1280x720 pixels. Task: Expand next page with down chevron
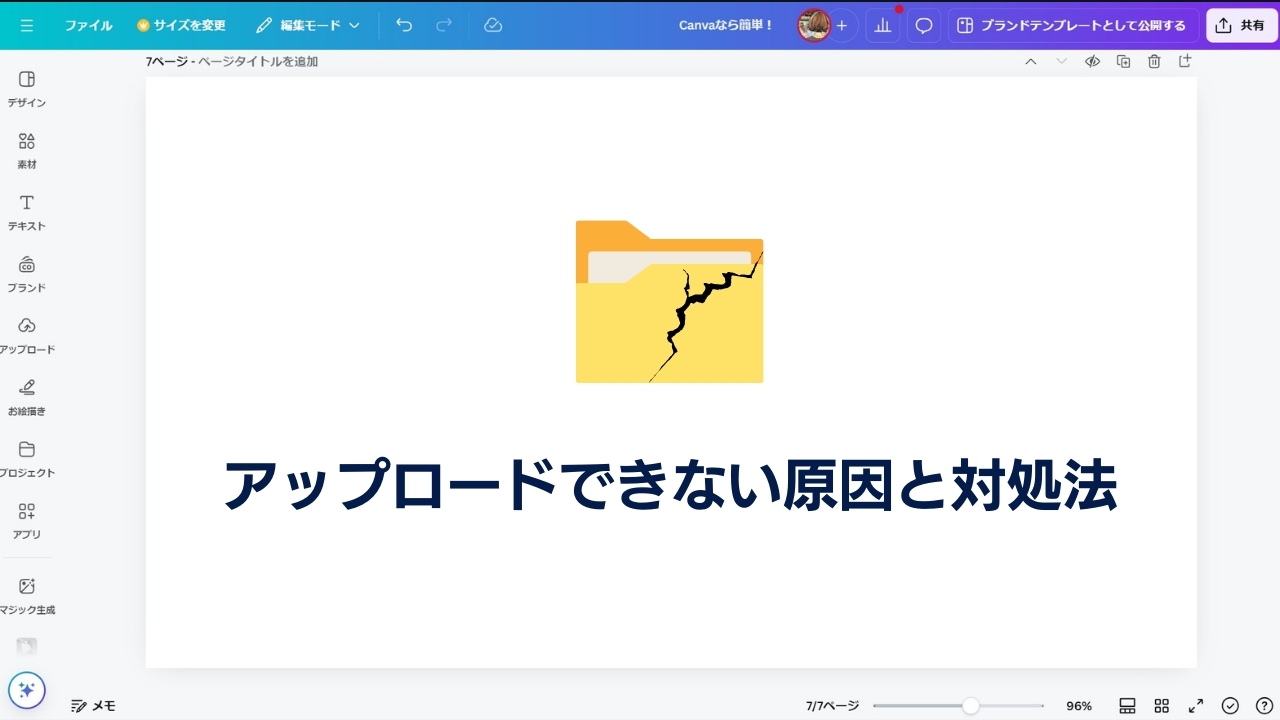[1060, 61]
